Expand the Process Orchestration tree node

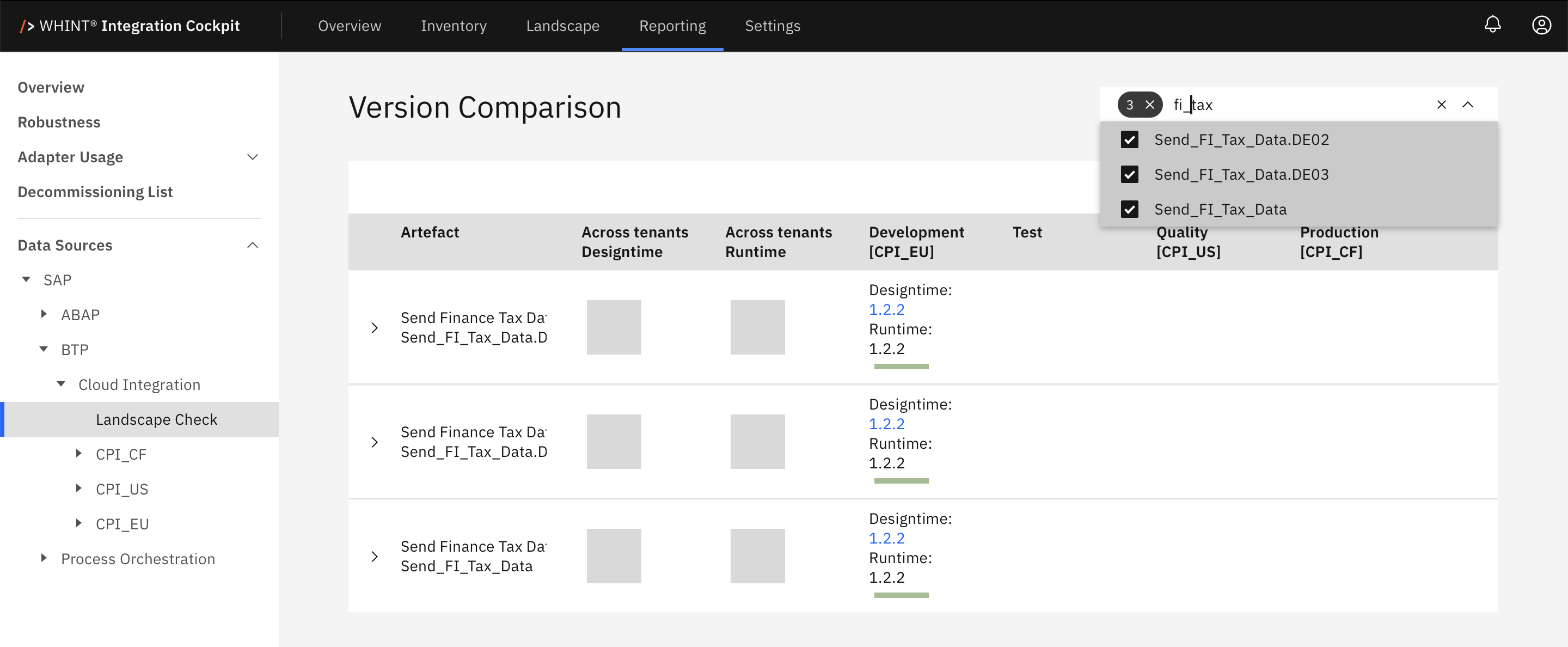click(x=44, y=558)
